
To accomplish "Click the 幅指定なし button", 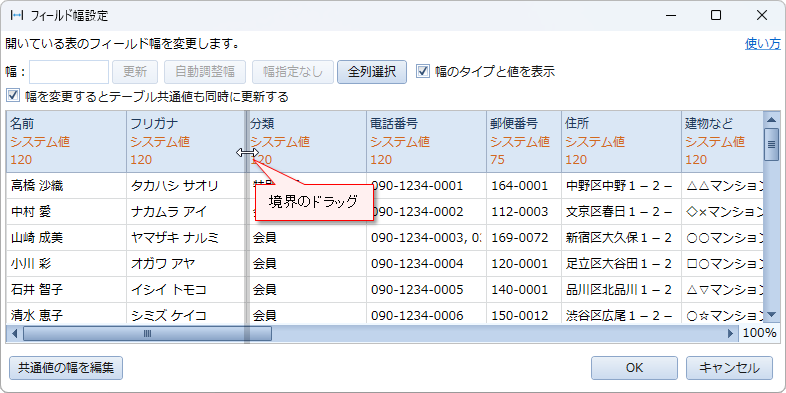I will point(293,72).
